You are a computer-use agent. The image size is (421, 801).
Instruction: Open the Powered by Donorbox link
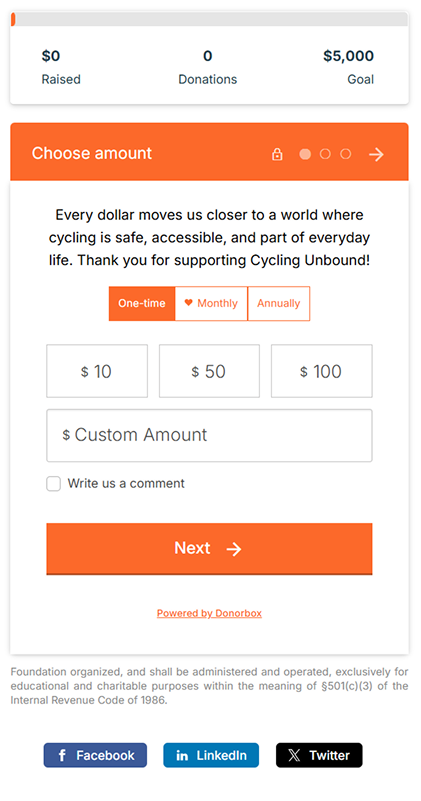209,613
